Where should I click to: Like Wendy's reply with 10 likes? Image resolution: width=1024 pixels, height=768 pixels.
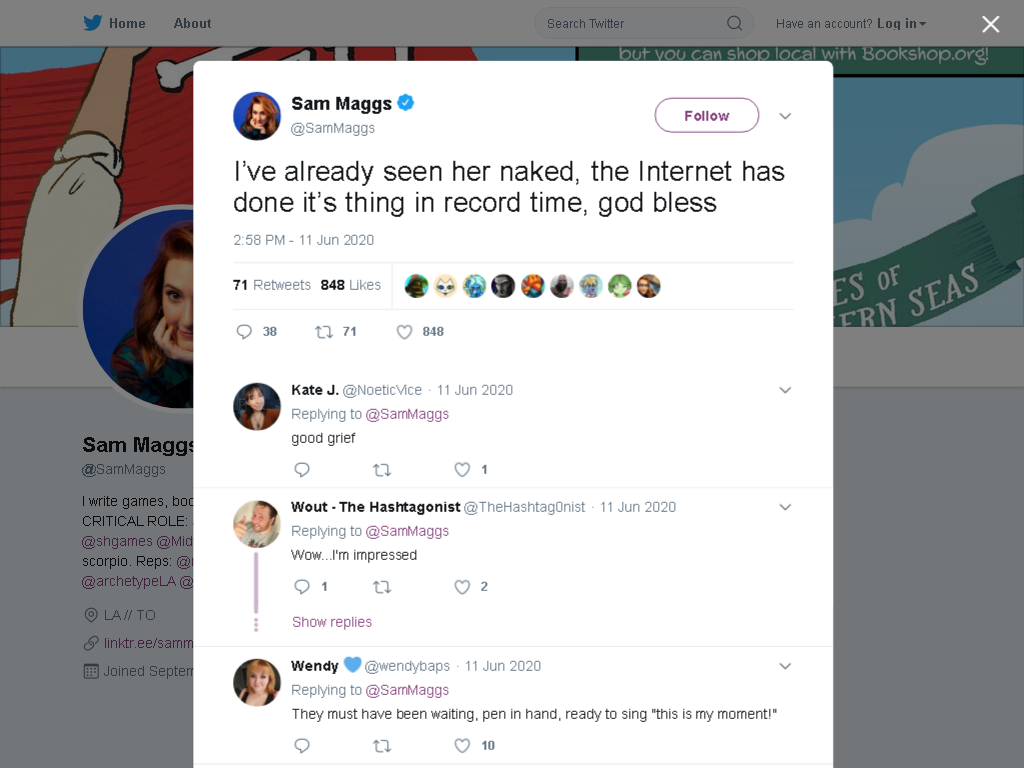462,745
